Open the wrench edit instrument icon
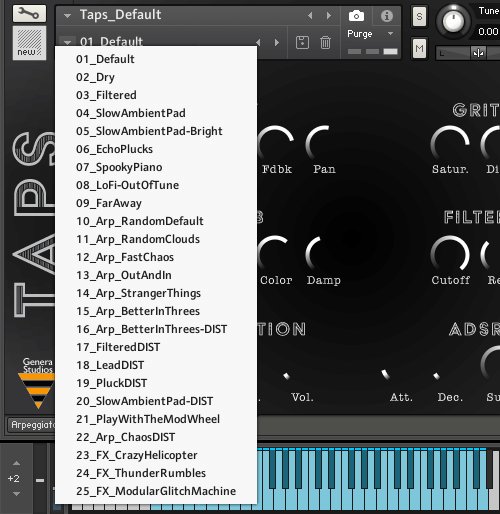Image resolution: width=500 pixels, height=514 pixels. (29, 13)
